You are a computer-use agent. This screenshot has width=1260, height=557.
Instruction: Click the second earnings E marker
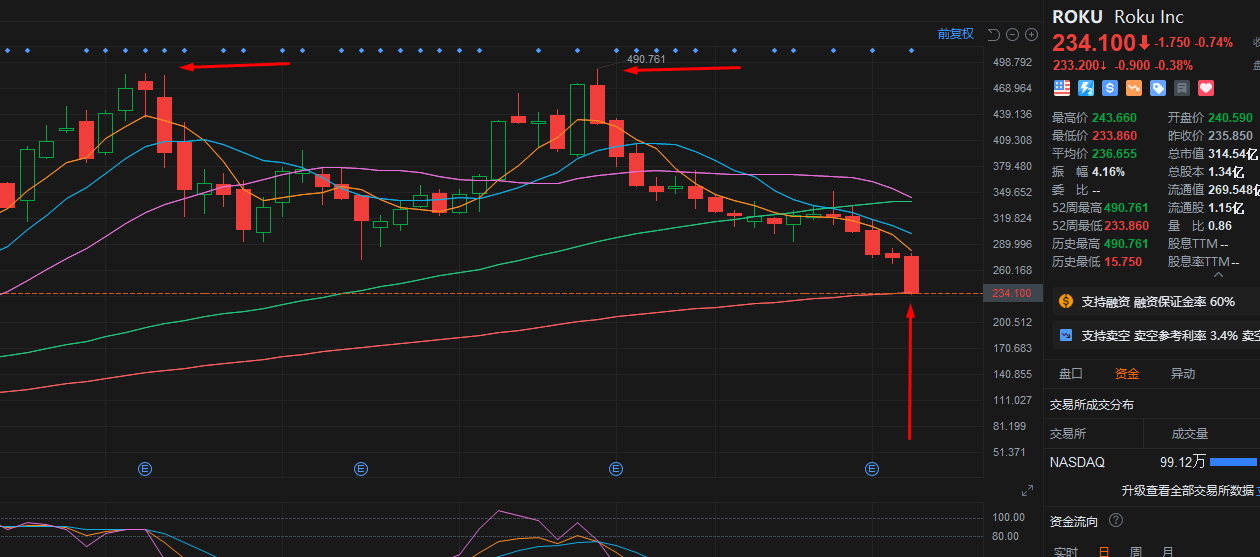coord(361,468)
